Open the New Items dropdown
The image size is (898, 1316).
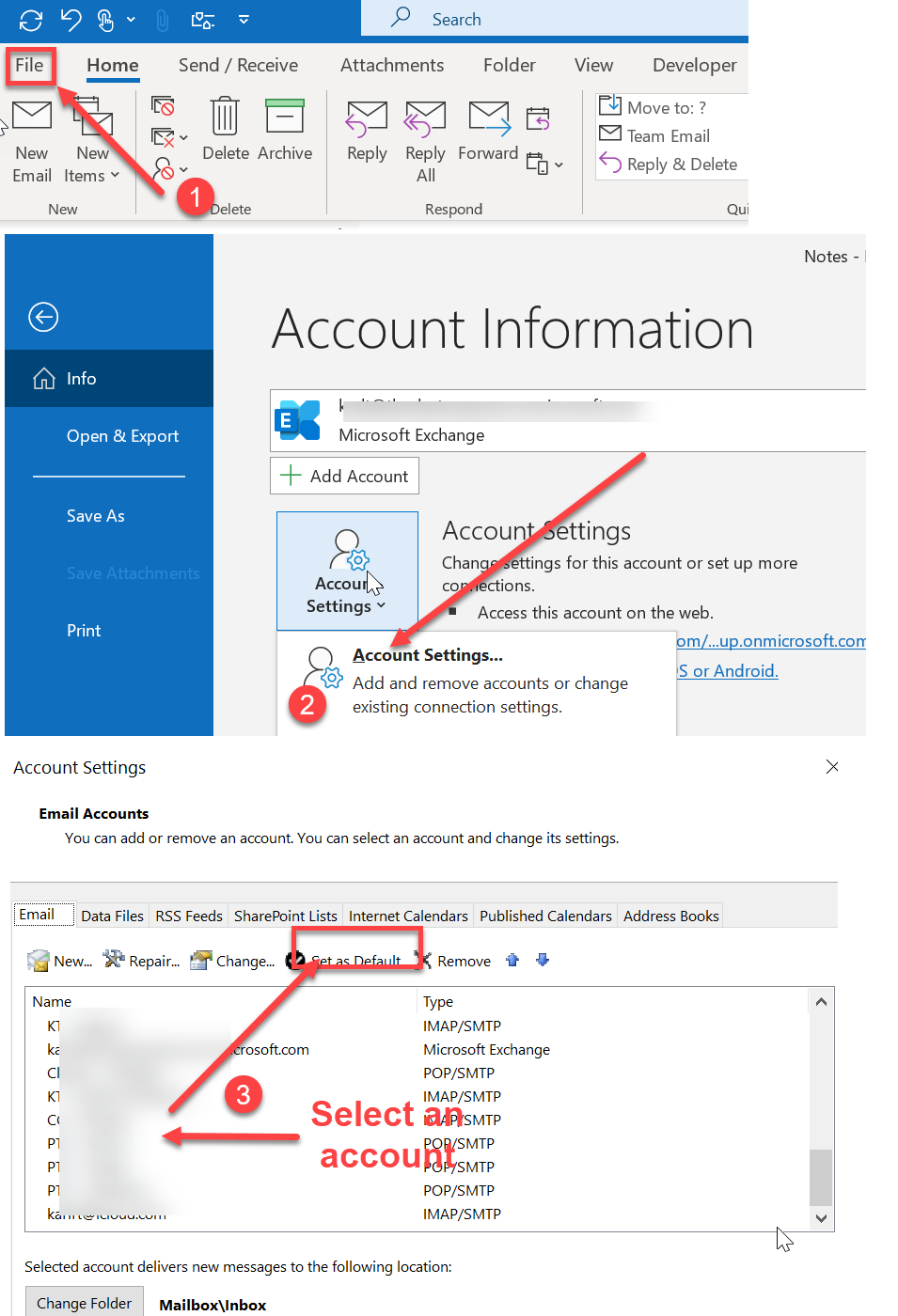coord(92,141)
